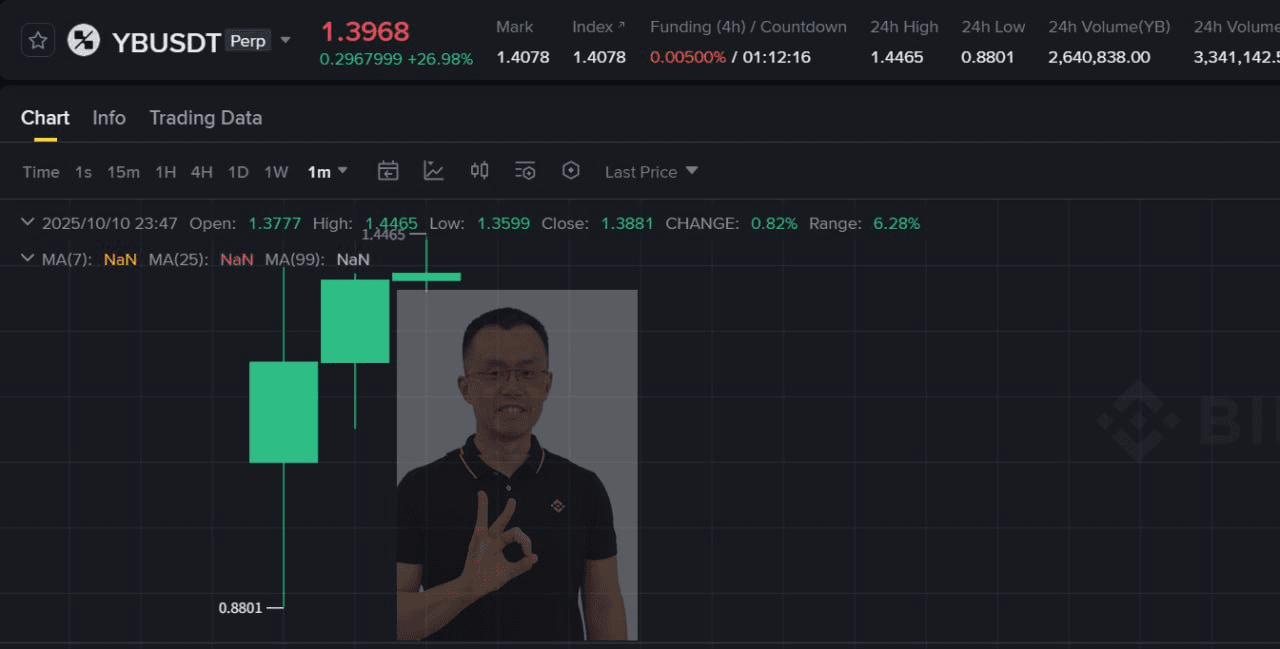Select the 4H time interval
The image size is (1280, 649).
201,172
